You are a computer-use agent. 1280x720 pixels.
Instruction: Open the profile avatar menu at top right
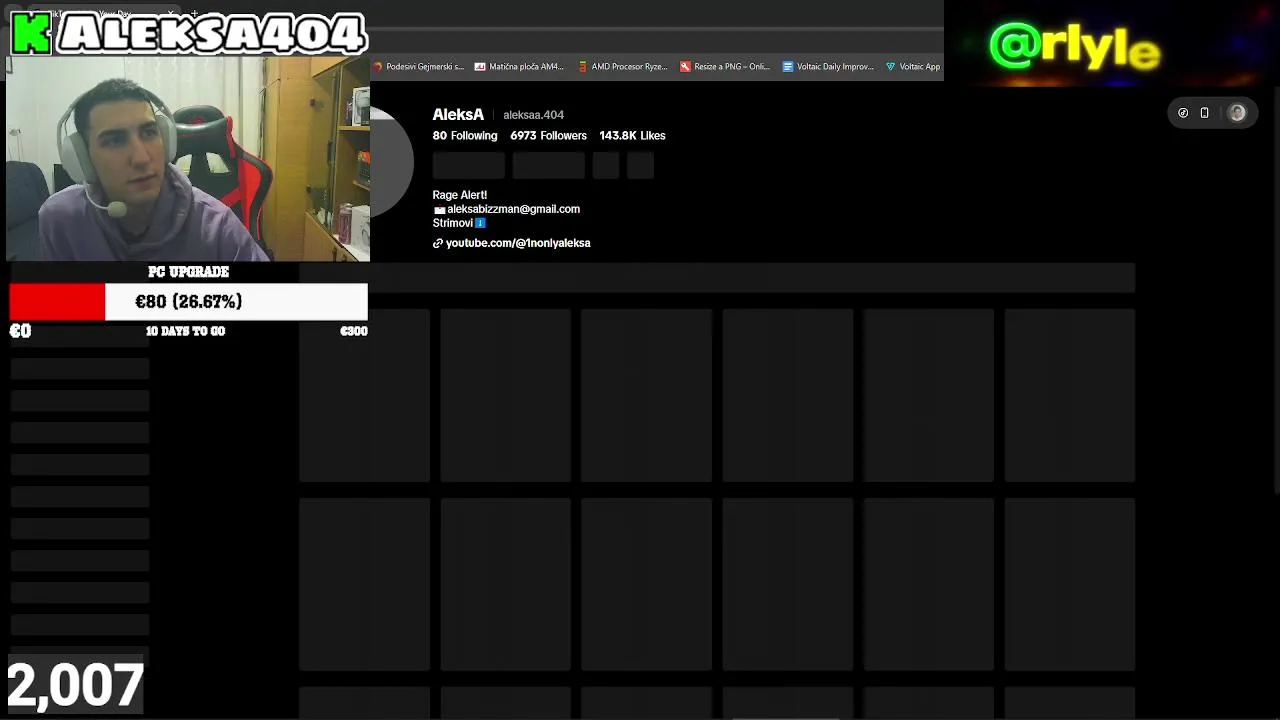pyautogui.click(x=1237, y=113)
